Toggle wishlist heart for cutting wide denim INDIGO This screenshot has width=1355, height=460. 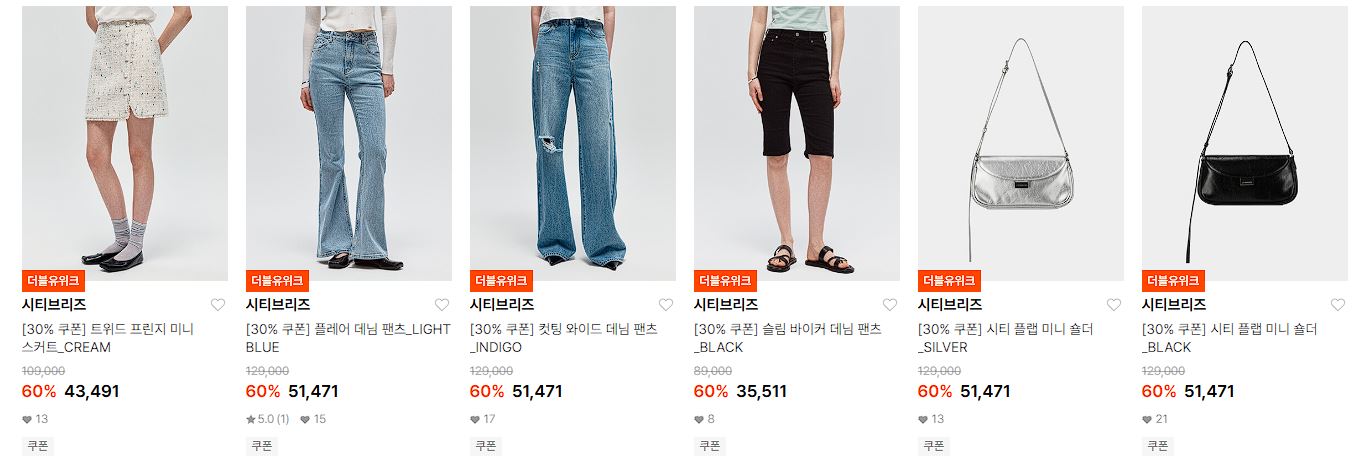pos(666,305)
